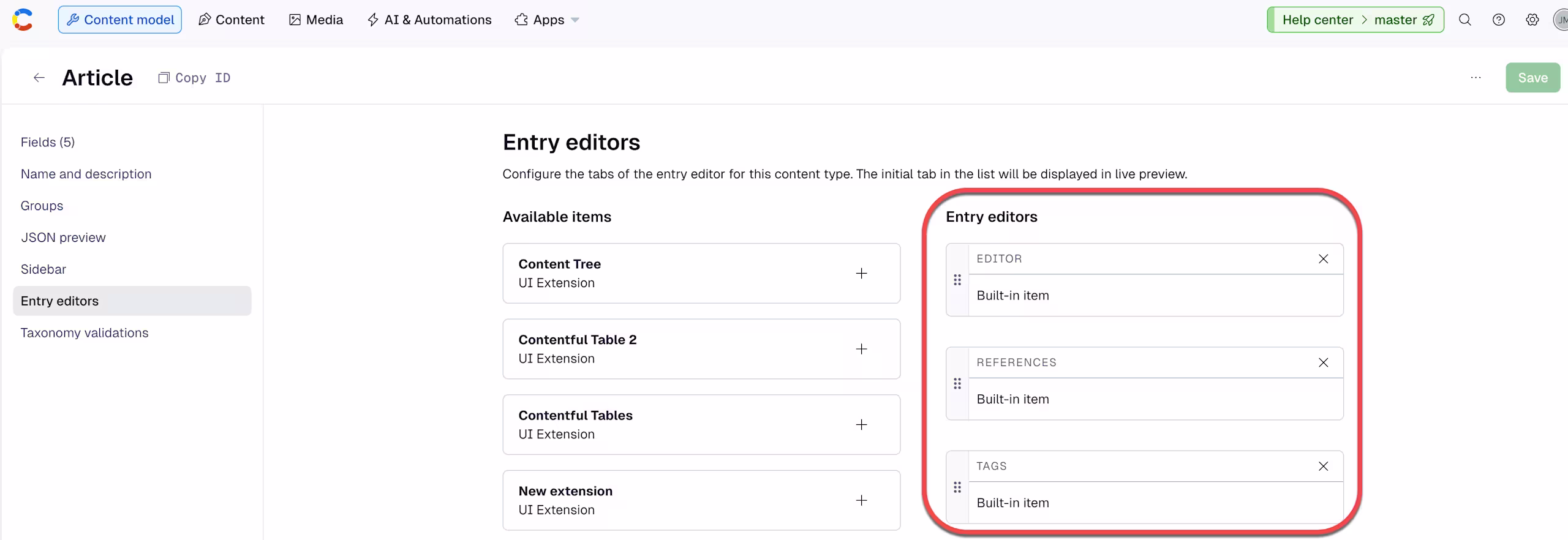Remove the EDITOR built-in item

coord(1324,259)
